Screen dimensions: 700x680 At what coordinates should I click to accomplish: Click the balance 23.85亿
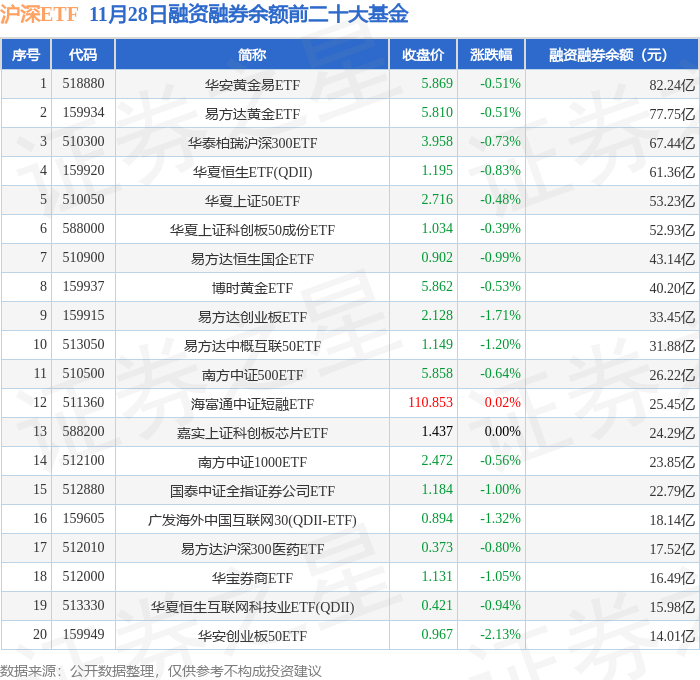(x=672, y=462)
